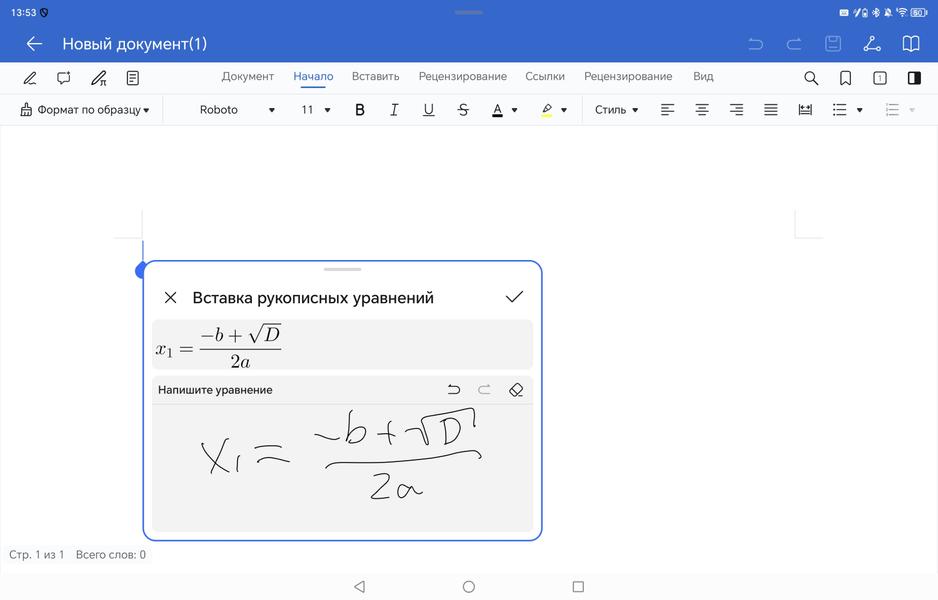Tap the back arrow beside document title
Viewport: 938px width, 600px height.
[x=34, y=44]
